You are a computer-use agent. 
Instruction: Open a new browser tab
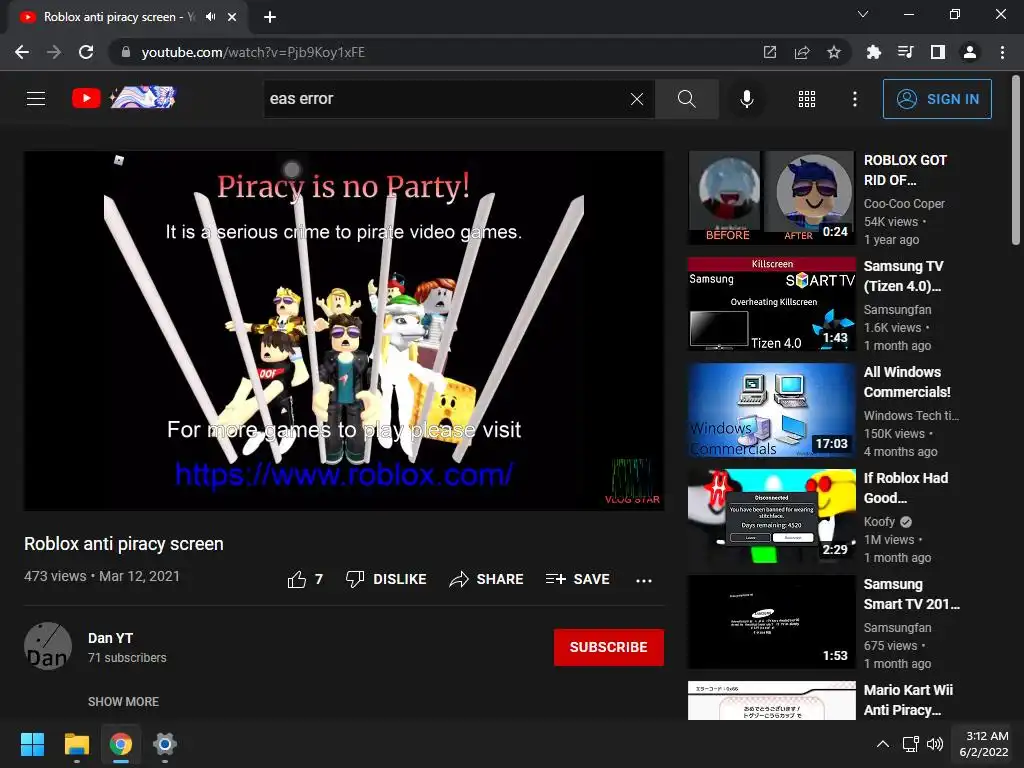click(270, 17)
